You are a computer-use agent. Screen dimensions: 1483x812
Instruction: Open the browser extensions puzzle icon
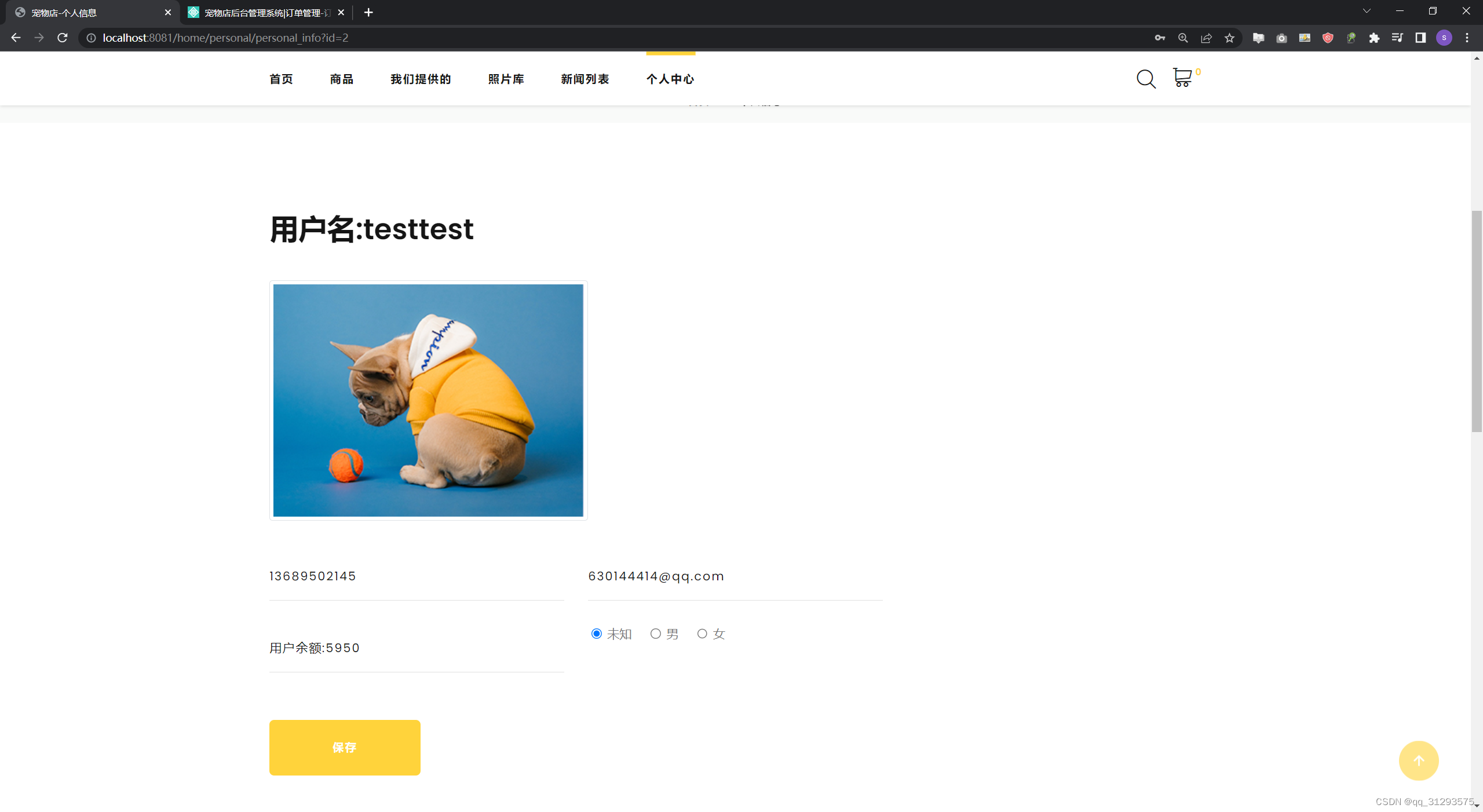point(1374,38)
